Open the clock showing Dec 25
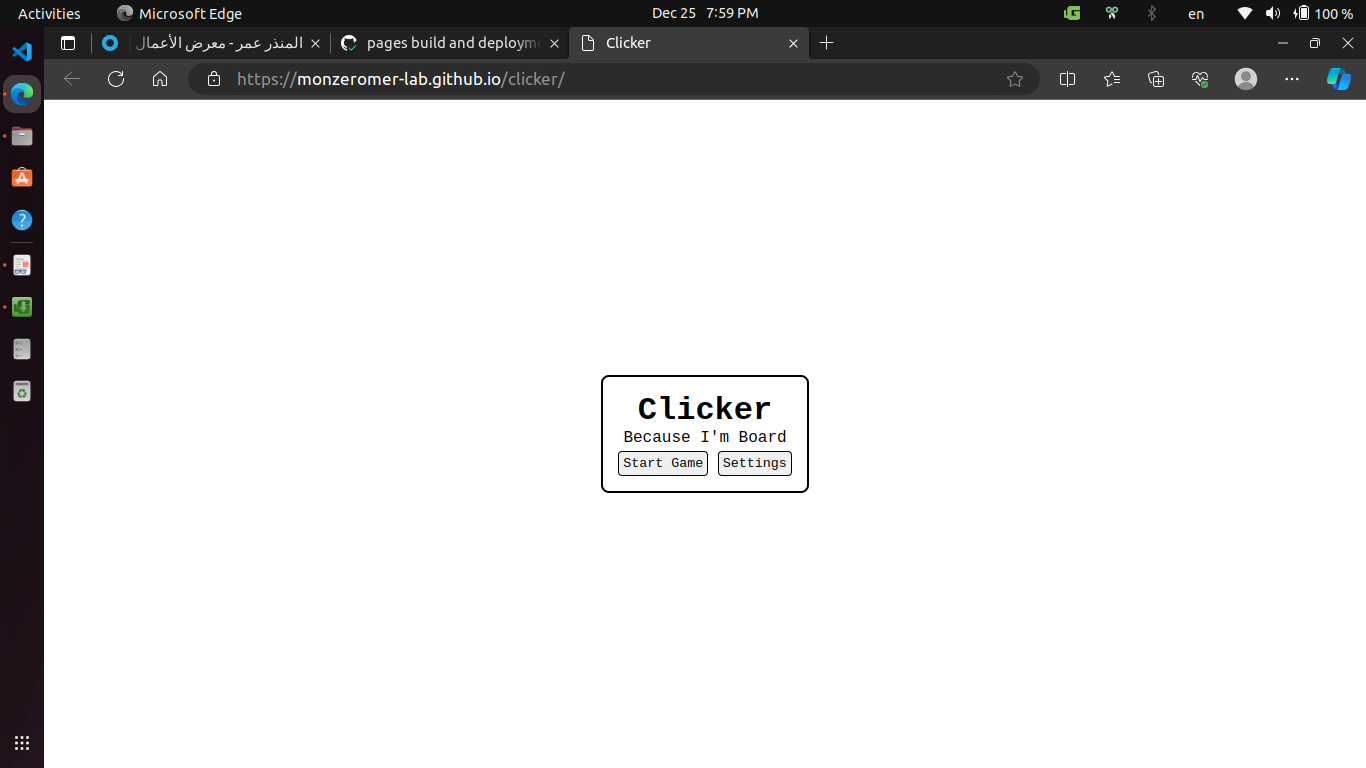Image resolution: width=1366 pixels, height=768 pixels. point(705,13)
